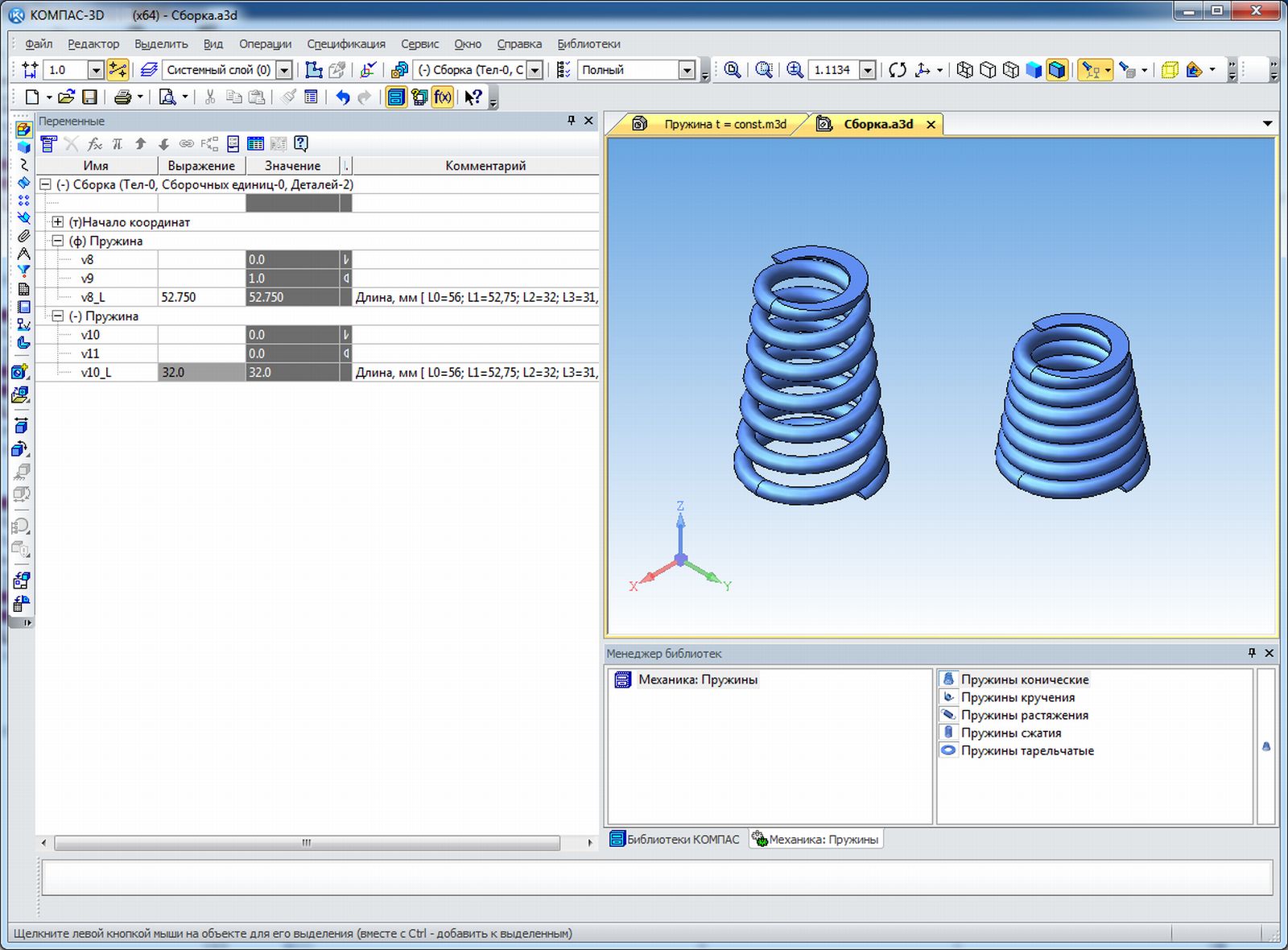Open the zoom scale 1.1134 dropdown

(x=867, y=70)
